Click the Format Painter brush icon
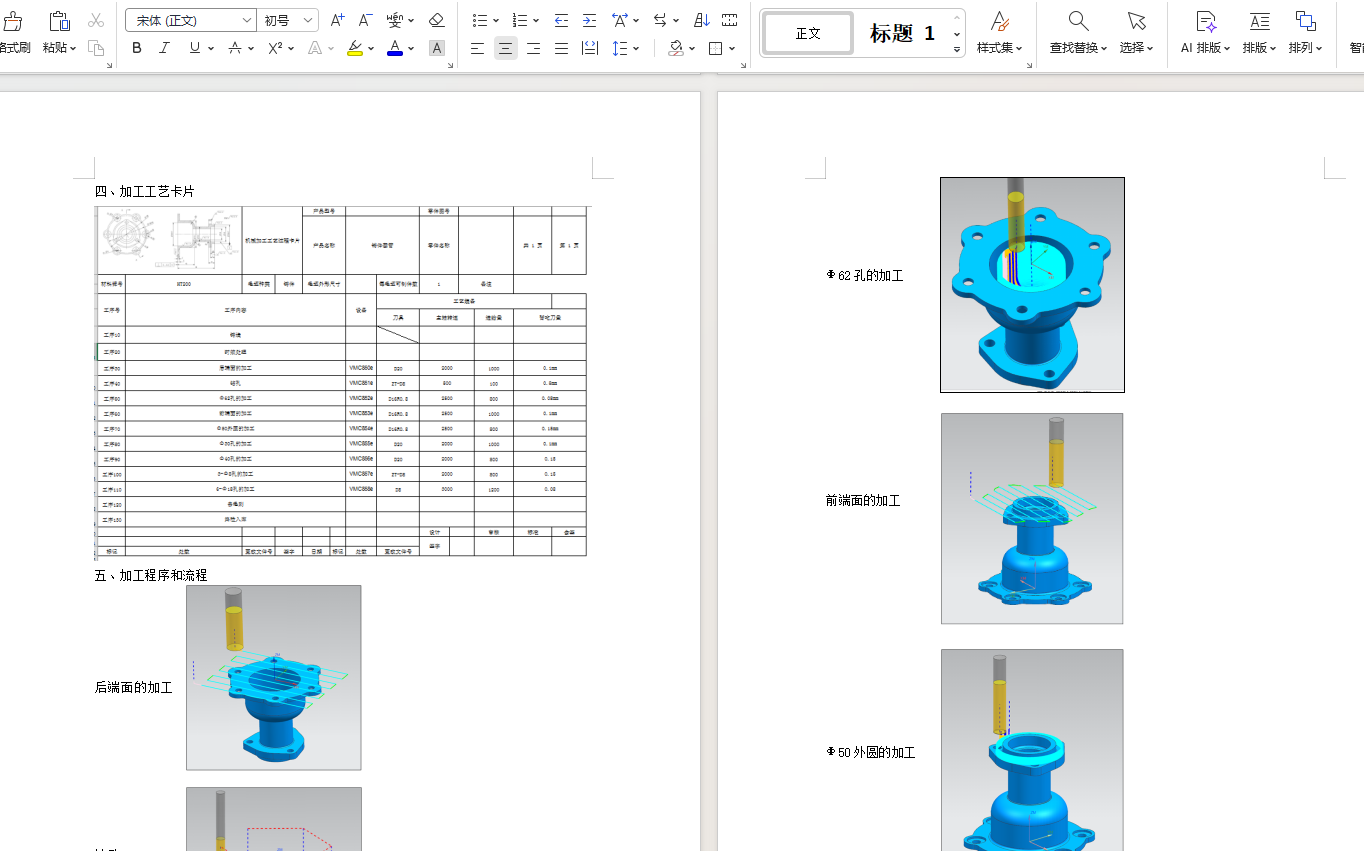The height and width of the screenshot is (851, 1364). click(x=13, y=21)
